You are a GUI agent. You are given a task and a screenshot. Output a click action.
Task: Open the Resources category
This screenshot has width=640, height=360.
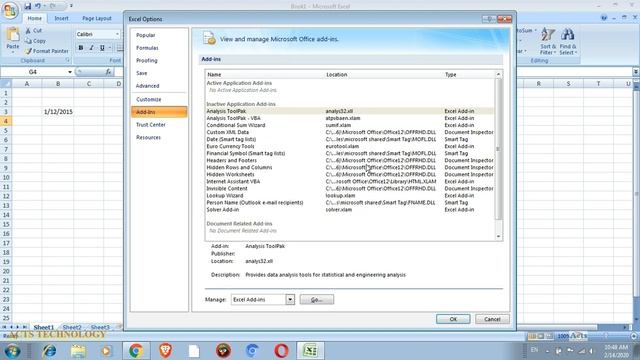[159, 137]
